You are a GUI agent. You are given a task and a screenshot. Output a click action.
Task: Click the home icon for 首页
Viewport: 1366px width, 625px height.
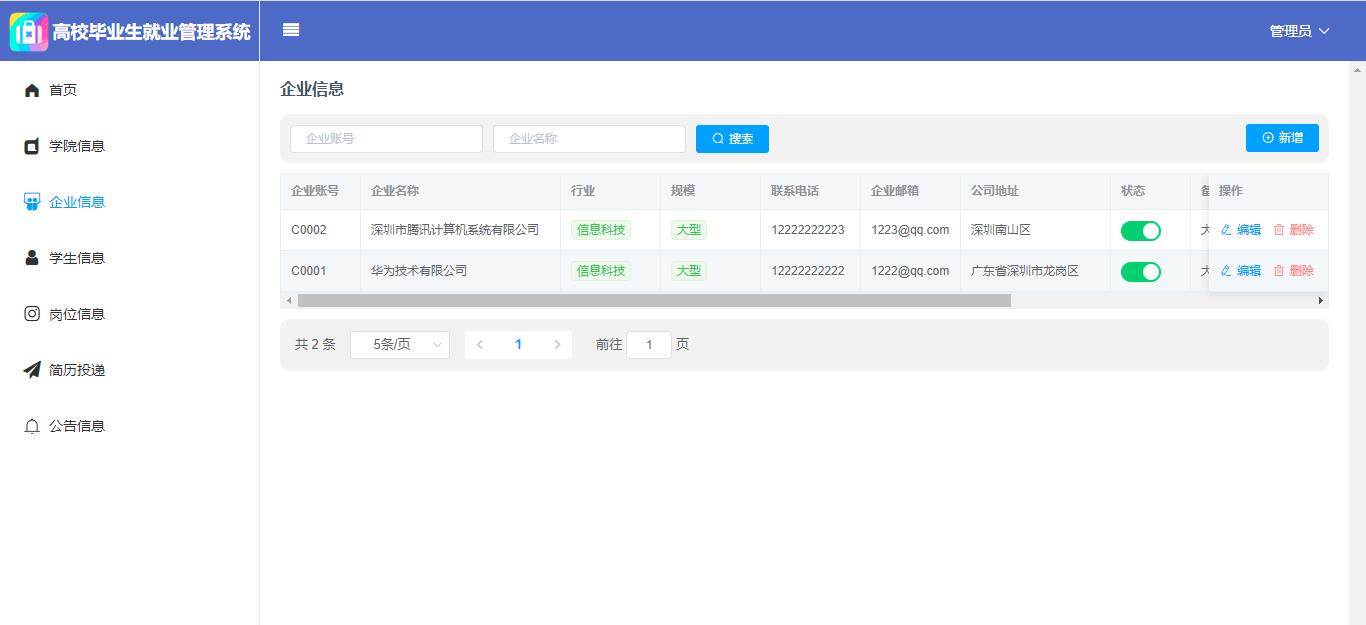coord(32,91)
